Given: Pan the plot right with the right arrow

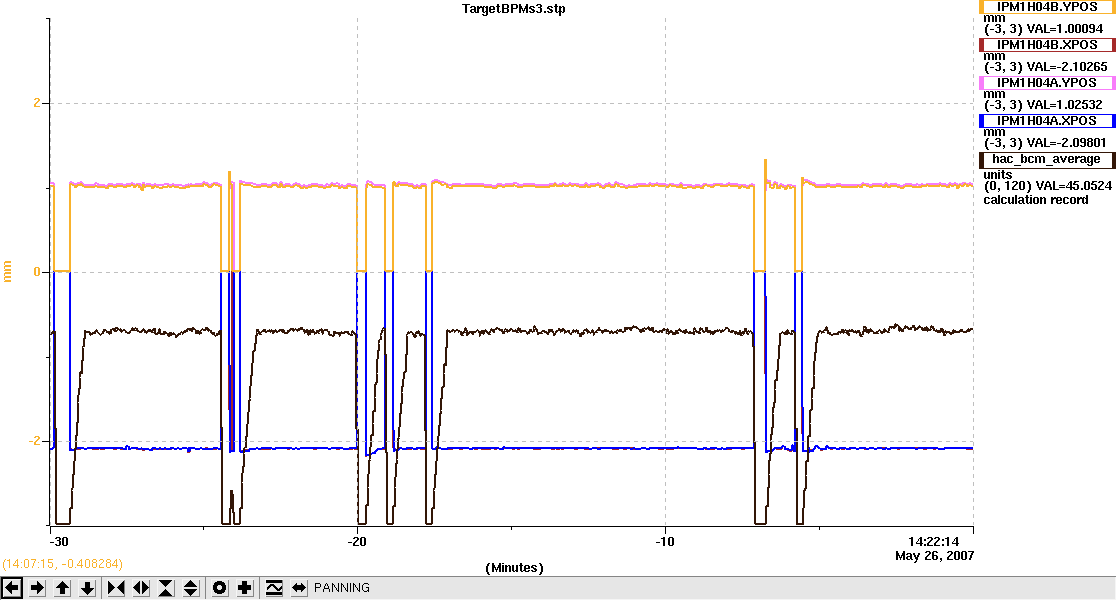Looking at the screenshot, I should click(38, 588).
